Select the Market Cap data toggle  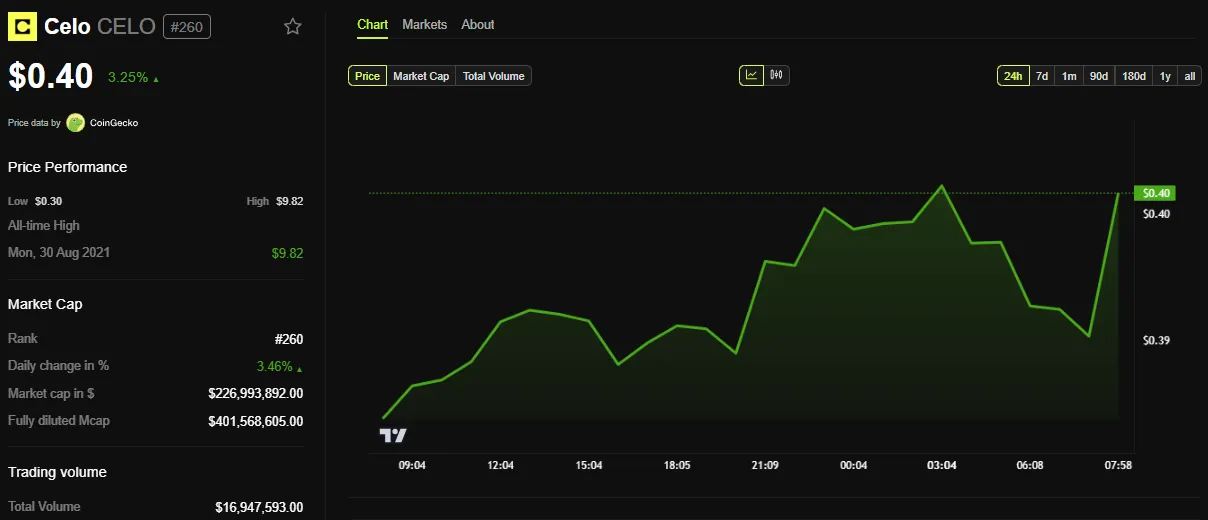tap(421, 76)
